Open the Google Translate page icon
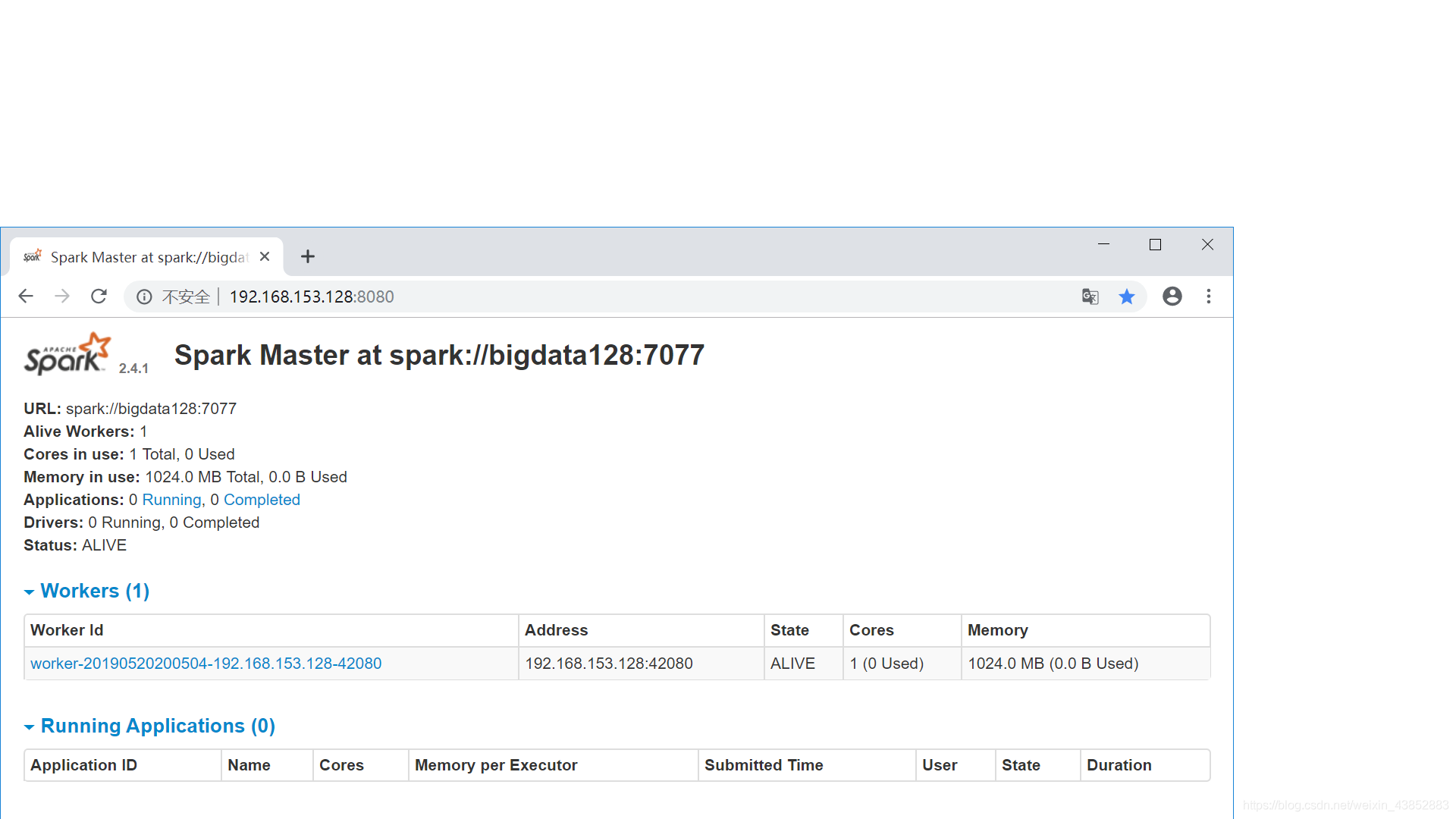 tap(1090, 297)
